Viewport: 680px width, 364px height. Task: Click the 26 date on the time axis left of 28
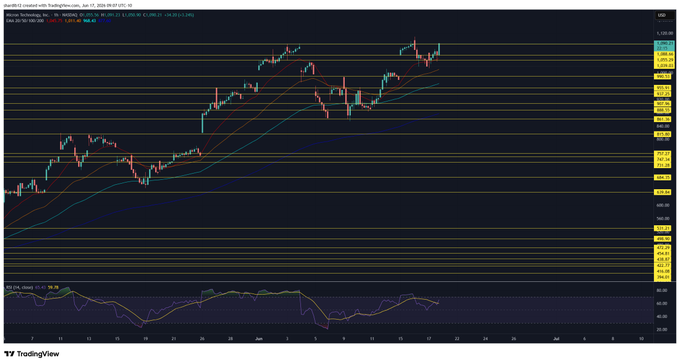point(203,338)
